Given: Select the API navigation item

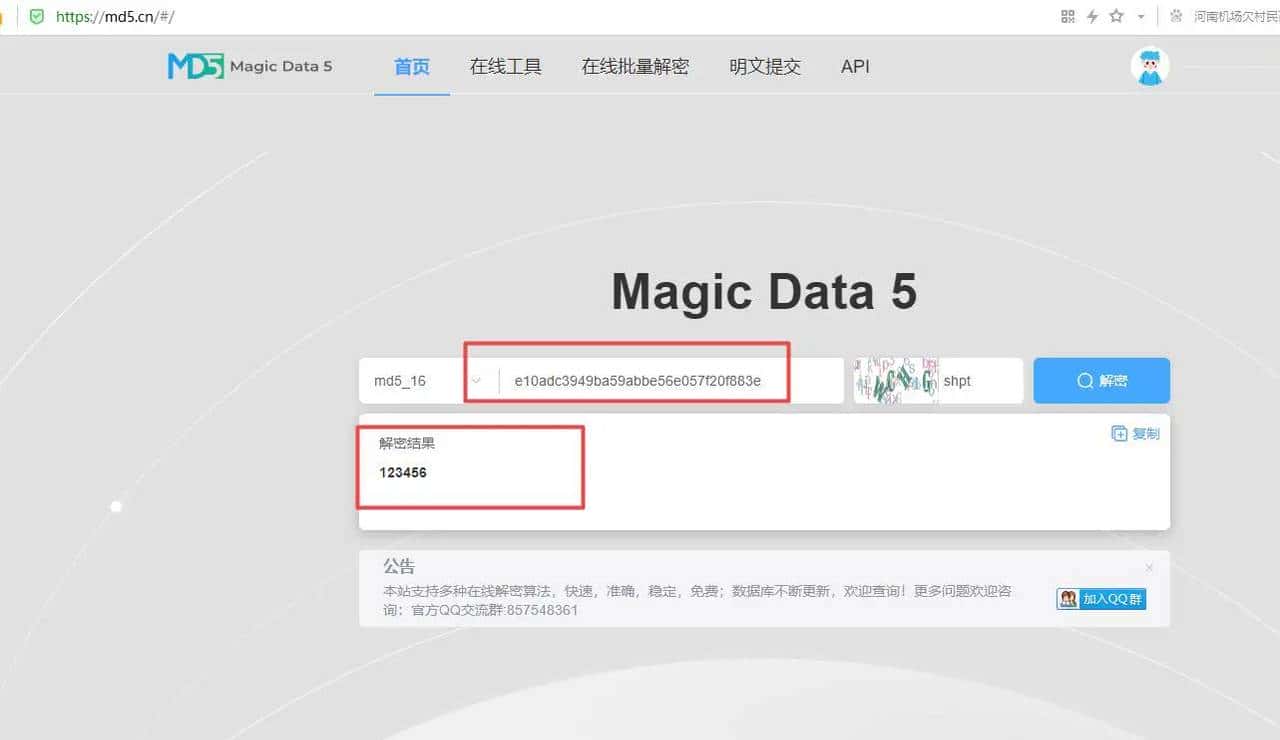Looking at the screenshot, I should coord(855,66).
